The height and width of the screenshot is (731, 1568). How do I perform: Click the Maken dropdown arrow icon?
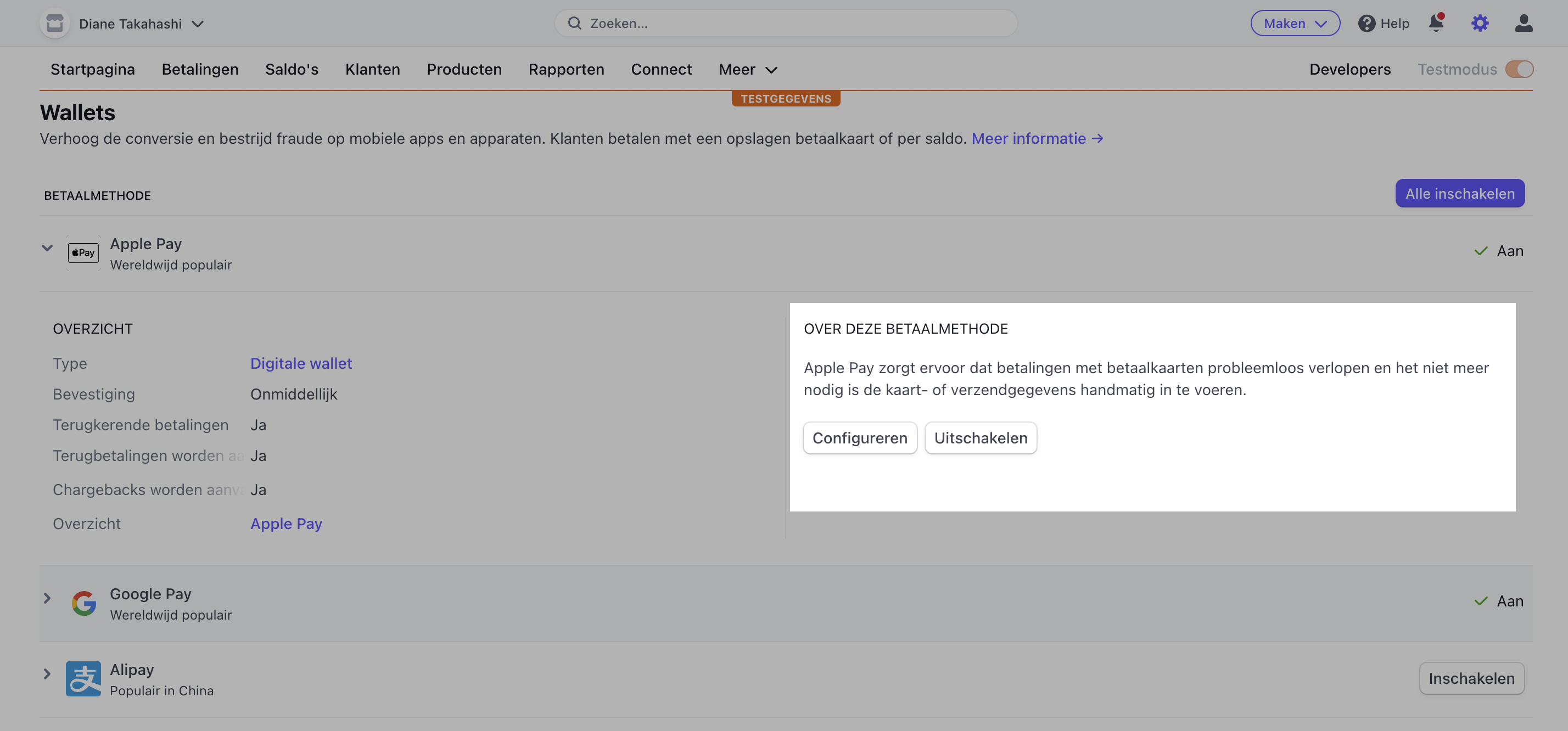point(1321,22)
